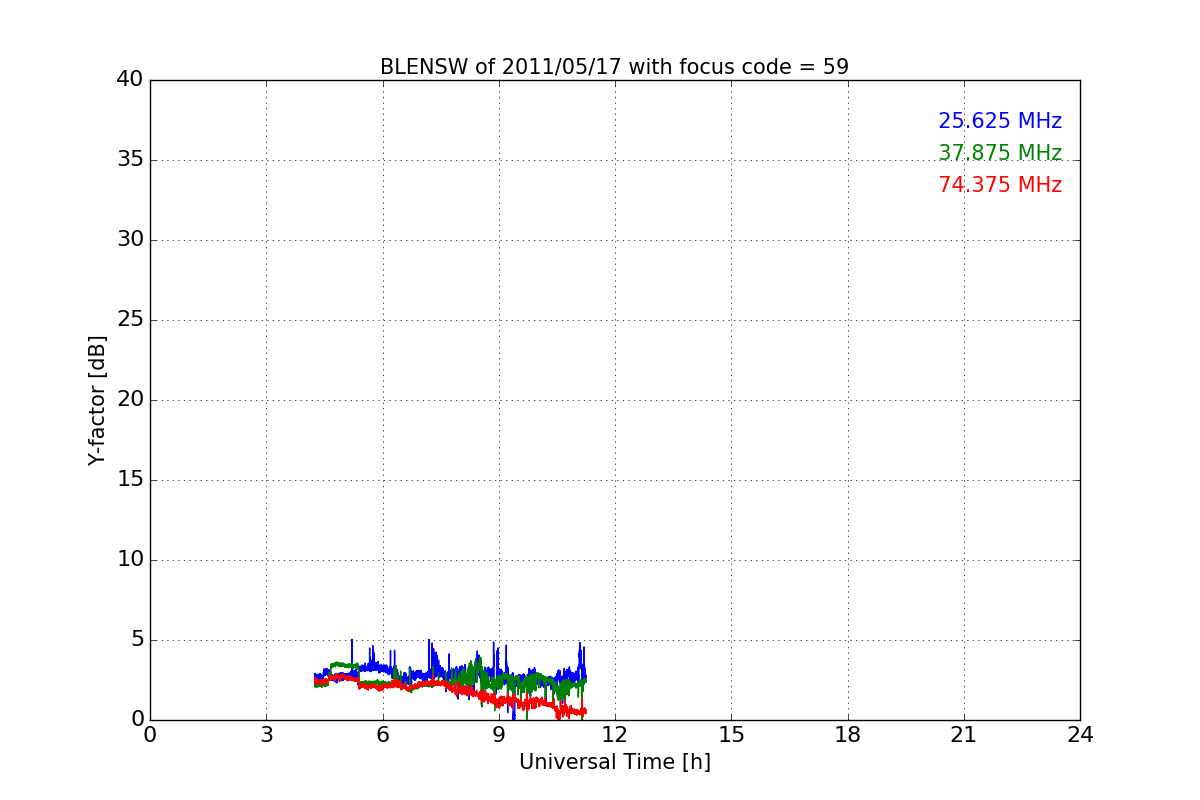Click the x-axis tick label 12
1200x800 pixels.
[615, 735]
